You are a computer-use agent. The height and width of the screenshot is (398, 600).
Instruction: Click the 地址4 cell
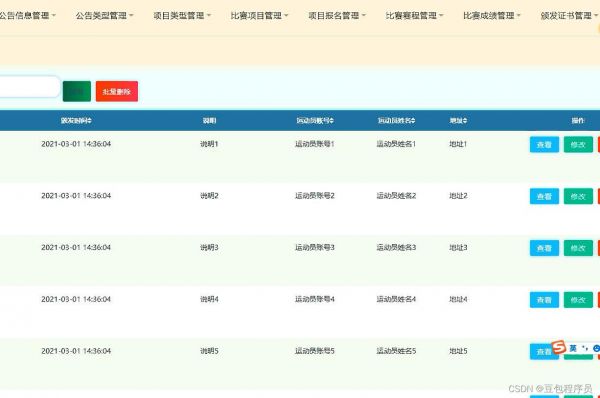coord(458,299)
